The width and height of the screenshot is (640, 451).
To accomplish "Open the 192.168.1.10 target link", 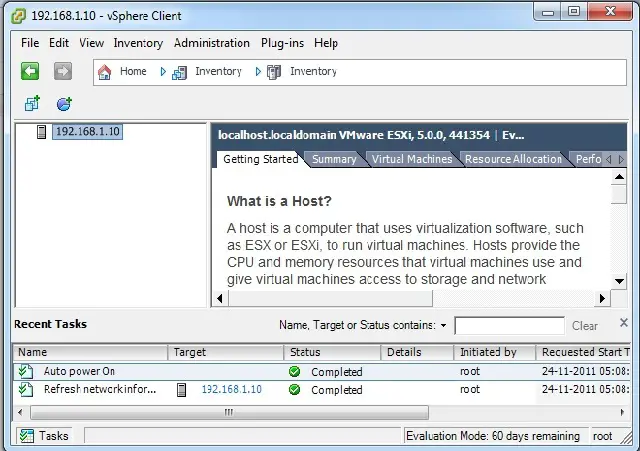I will 231,389.
